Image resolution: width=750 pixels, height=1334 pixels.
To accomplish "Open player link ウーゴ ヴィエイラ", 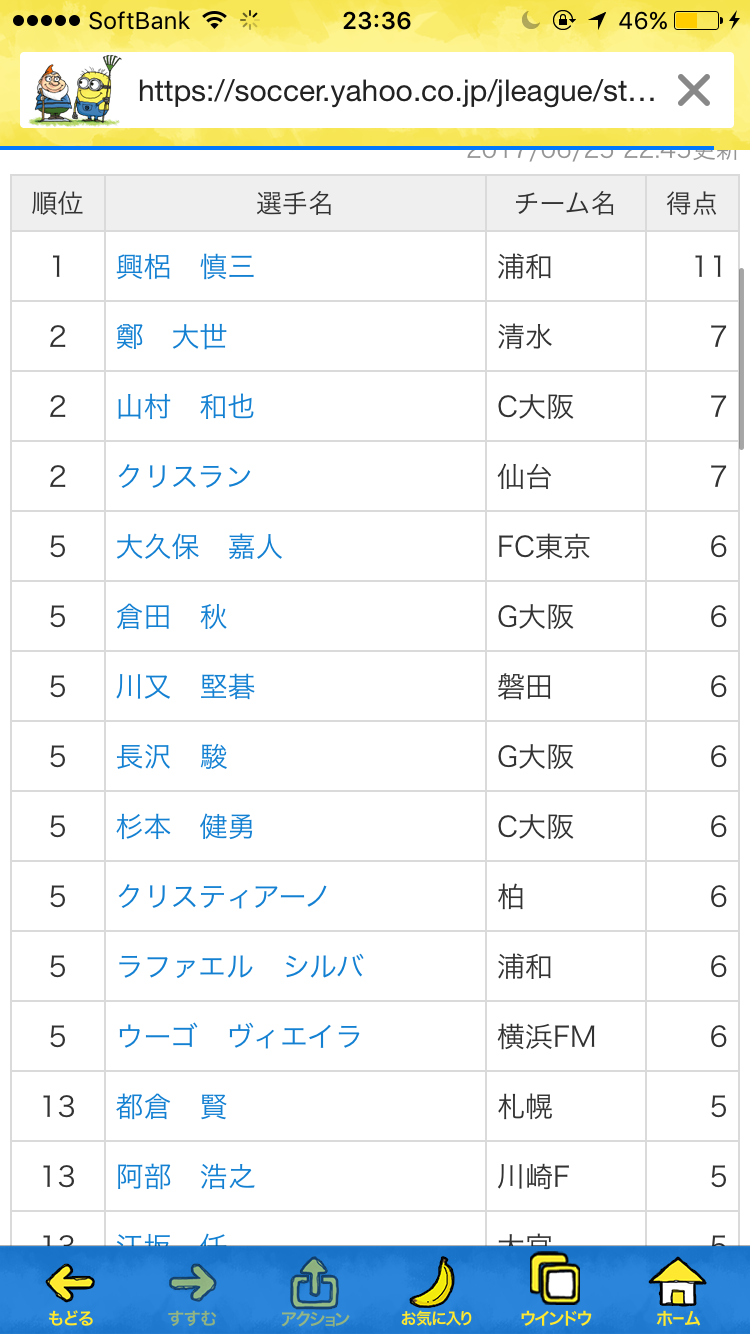I will point(239,1037).
